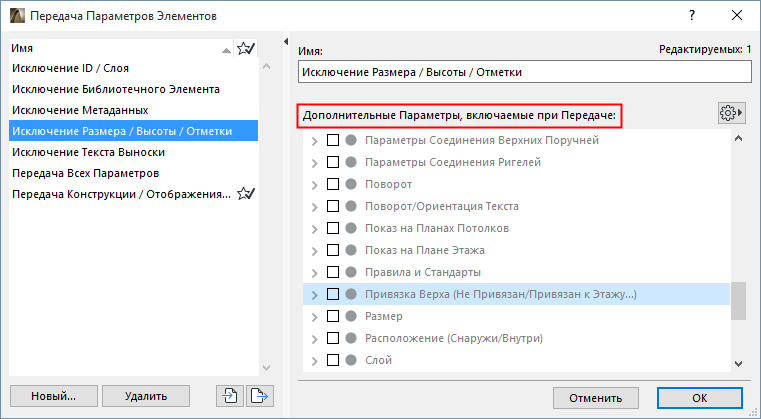761x419 pixels.
Task: Click the import settings icon button
Action: click(230, 396)
